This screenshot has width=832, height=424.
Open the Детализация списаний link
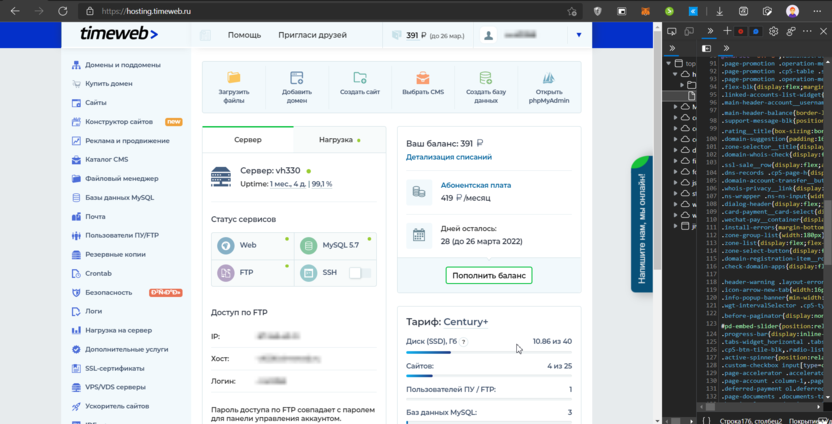(448, 157)
